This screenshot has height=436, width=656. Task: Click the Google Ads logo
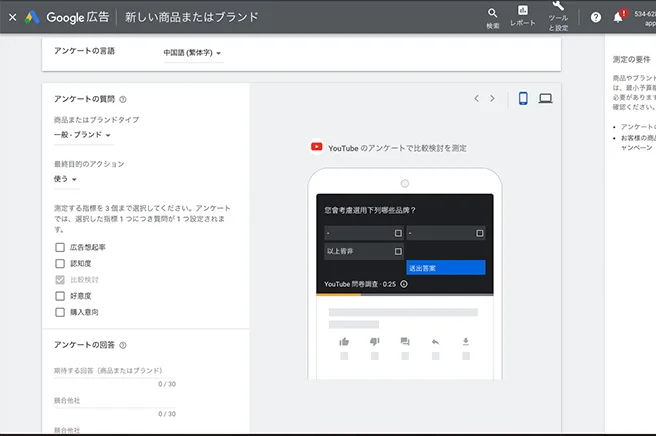(32, 17)
